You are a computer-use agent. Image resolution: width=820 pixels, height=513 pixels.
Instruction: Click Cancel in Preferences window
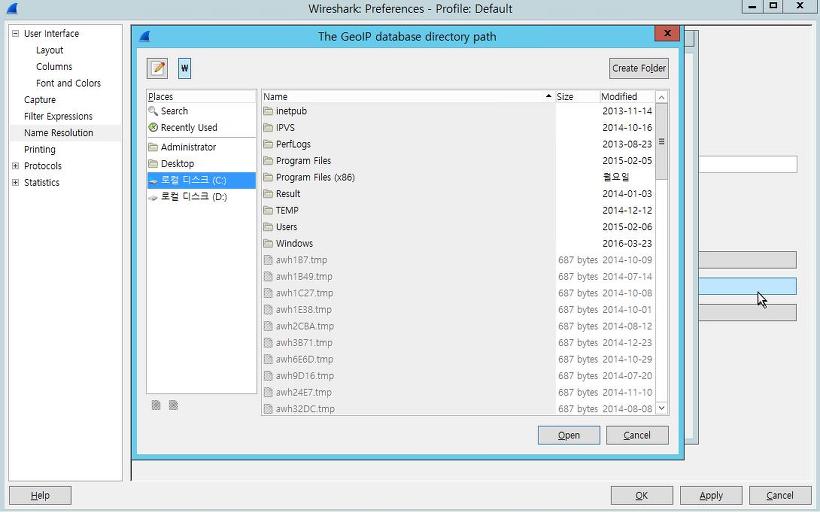[x=780, y=495]
